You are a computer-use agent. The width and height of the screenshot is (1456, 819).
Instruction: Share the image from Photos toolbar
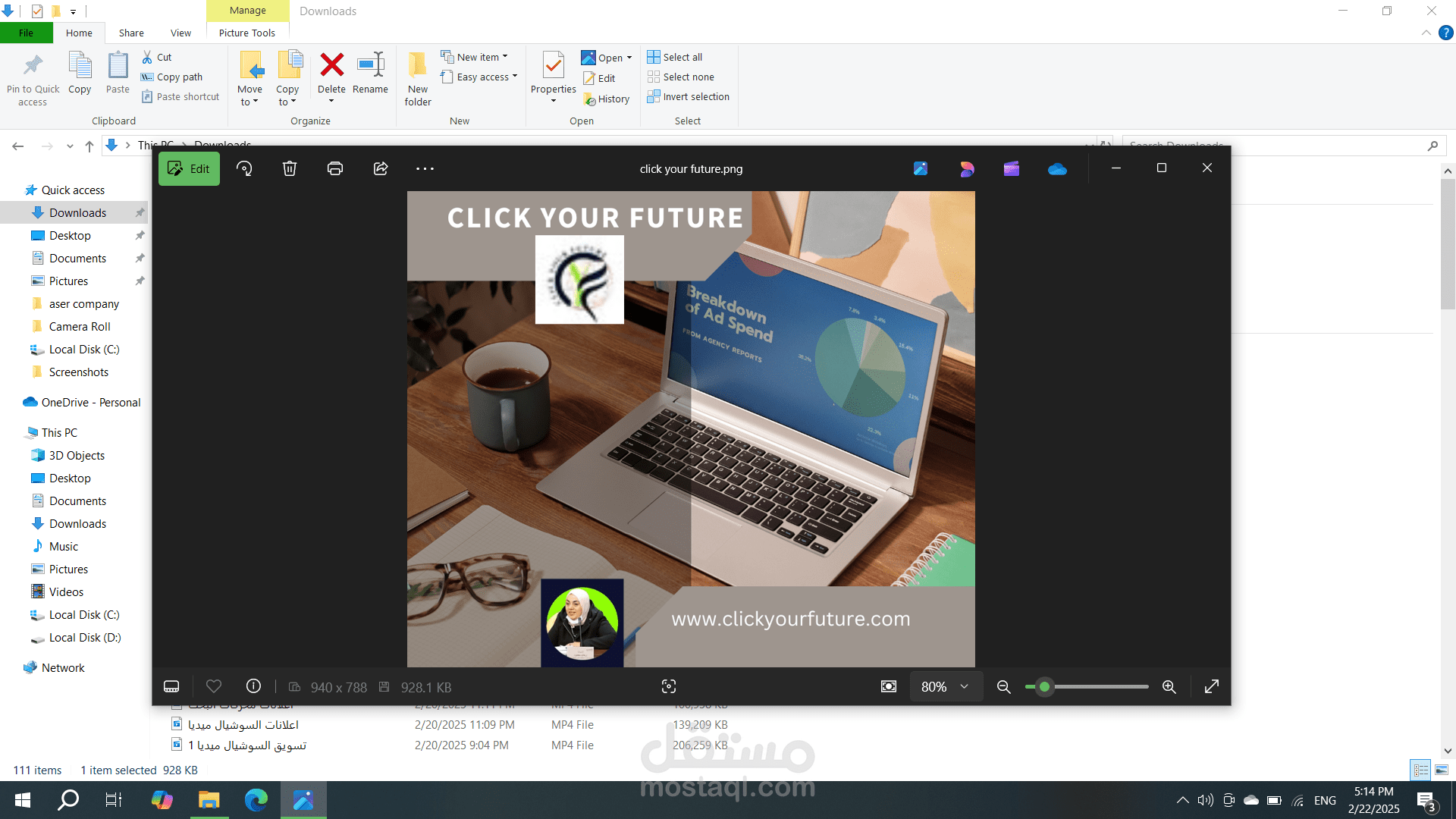381,168
